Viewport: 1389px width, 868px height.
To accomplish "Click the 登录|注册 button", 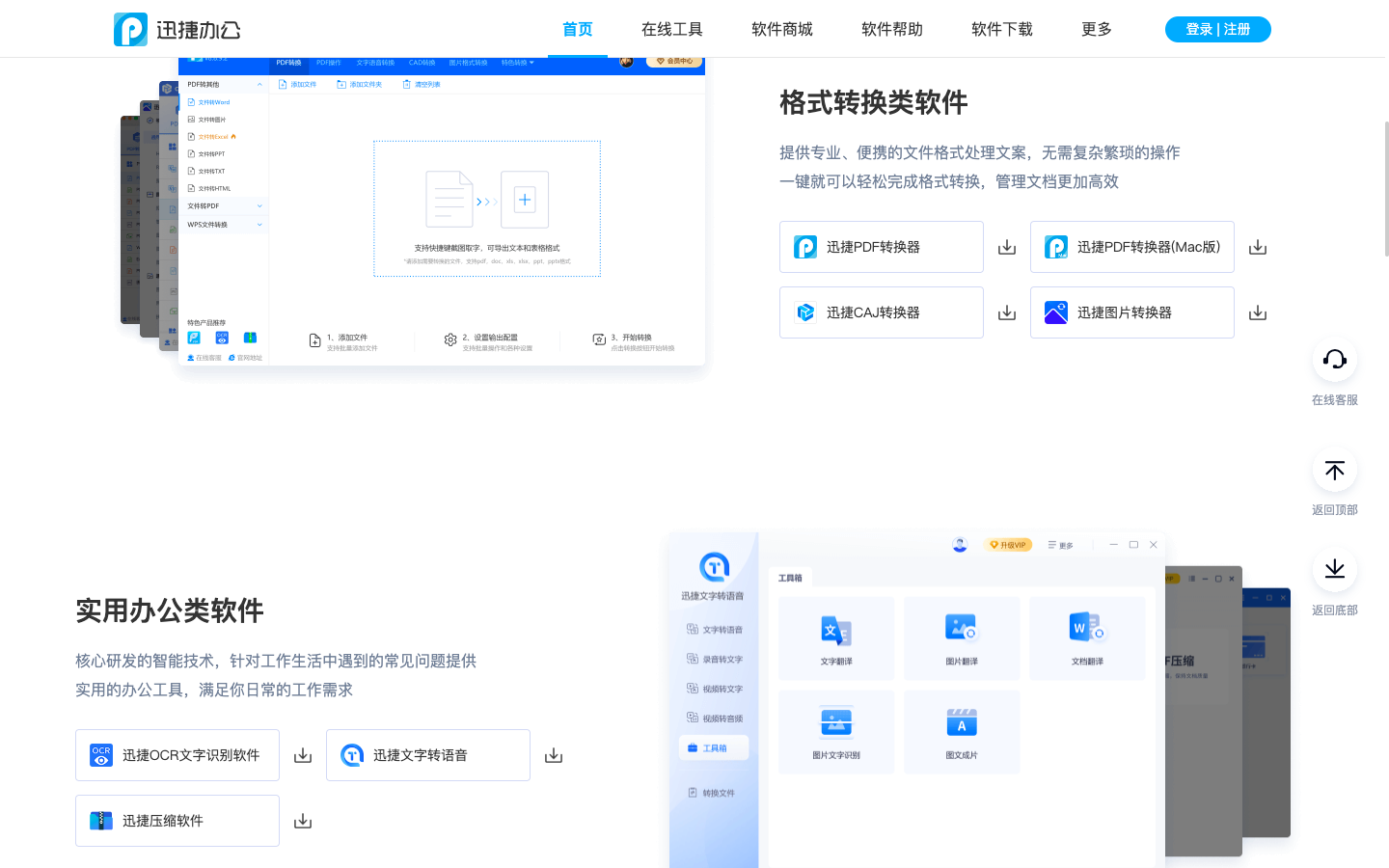I will coord(1217,29).
